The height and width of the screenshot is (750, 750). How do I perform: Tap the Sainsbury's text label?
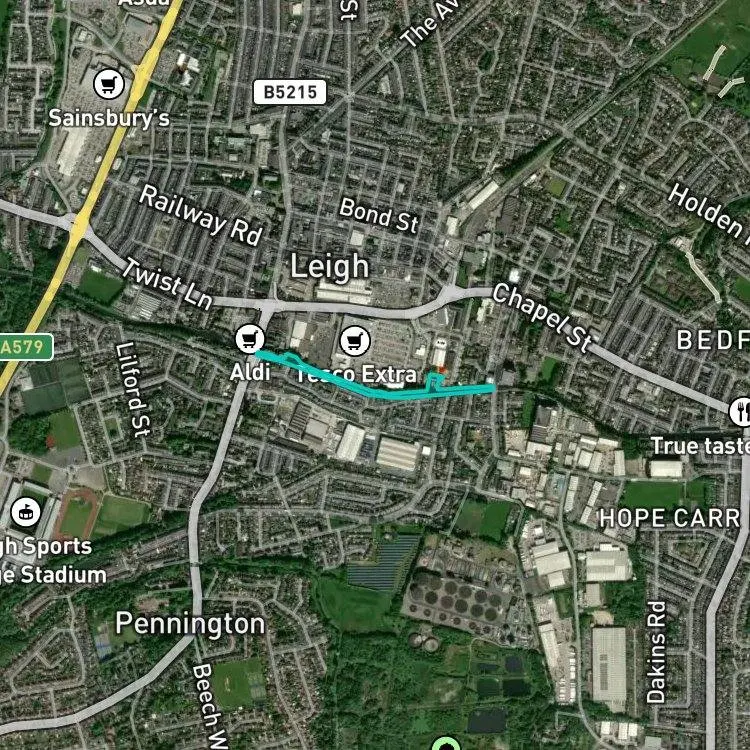point(109,118)
